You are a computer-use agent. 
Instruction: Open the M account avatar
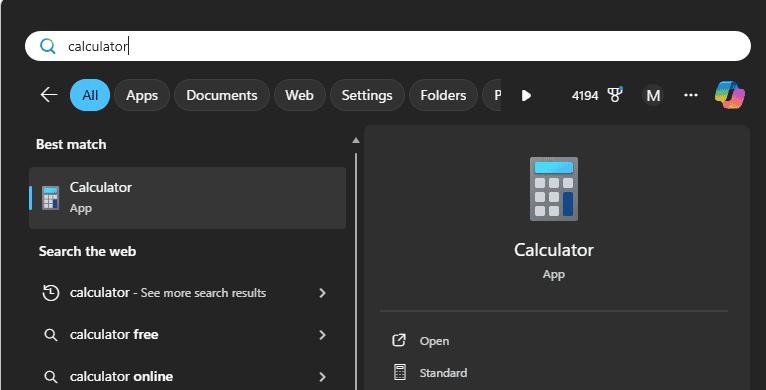click(x=653, y=95)
